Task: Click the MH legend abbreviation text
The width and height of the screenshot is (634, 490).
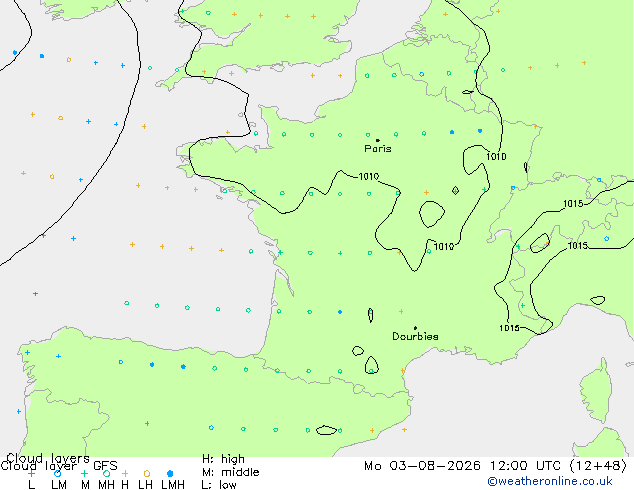Action: [x=106, y=485]
